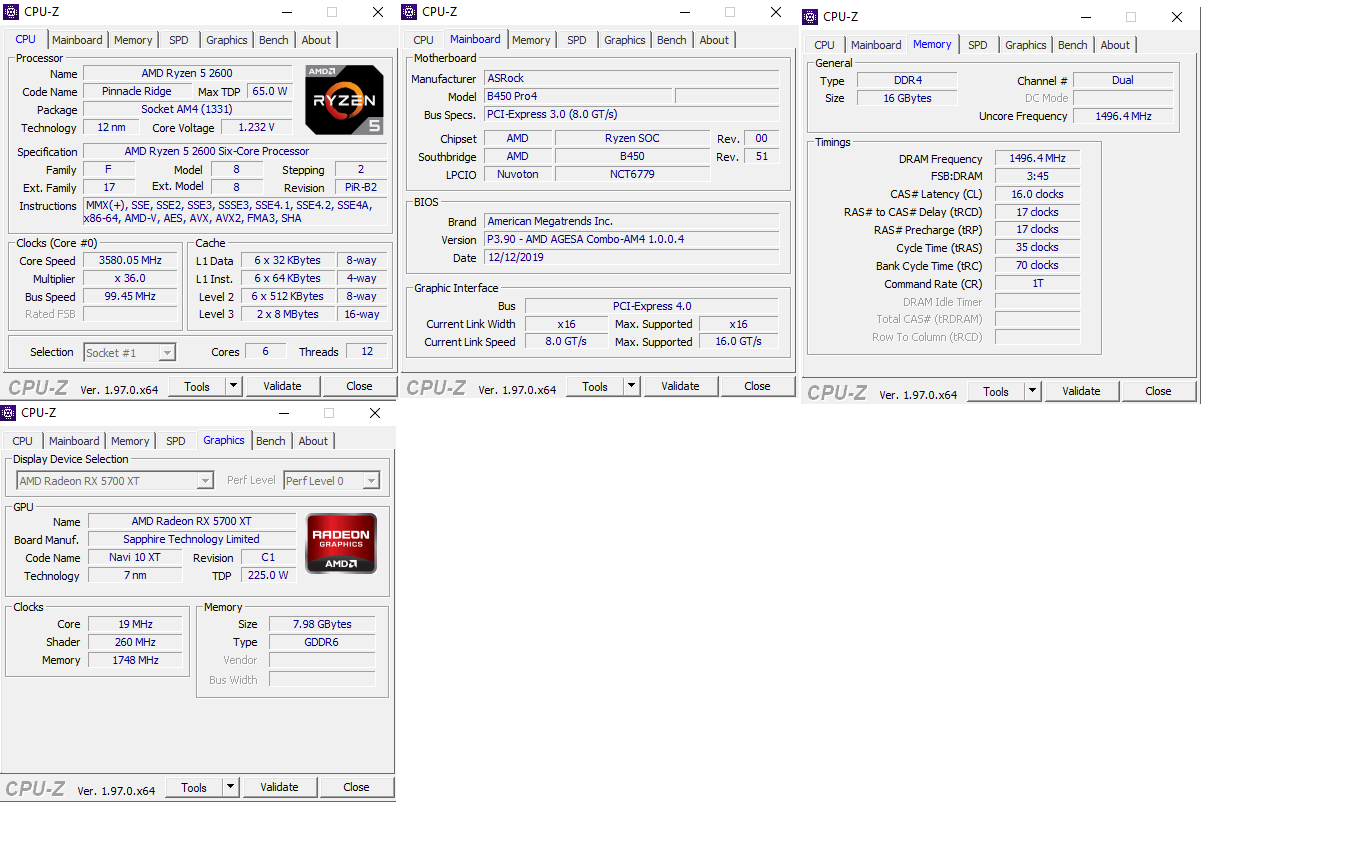Click the CAS# Latency value 16.0 clocks
The image size is (1372, 844).
pos(1037,194)
